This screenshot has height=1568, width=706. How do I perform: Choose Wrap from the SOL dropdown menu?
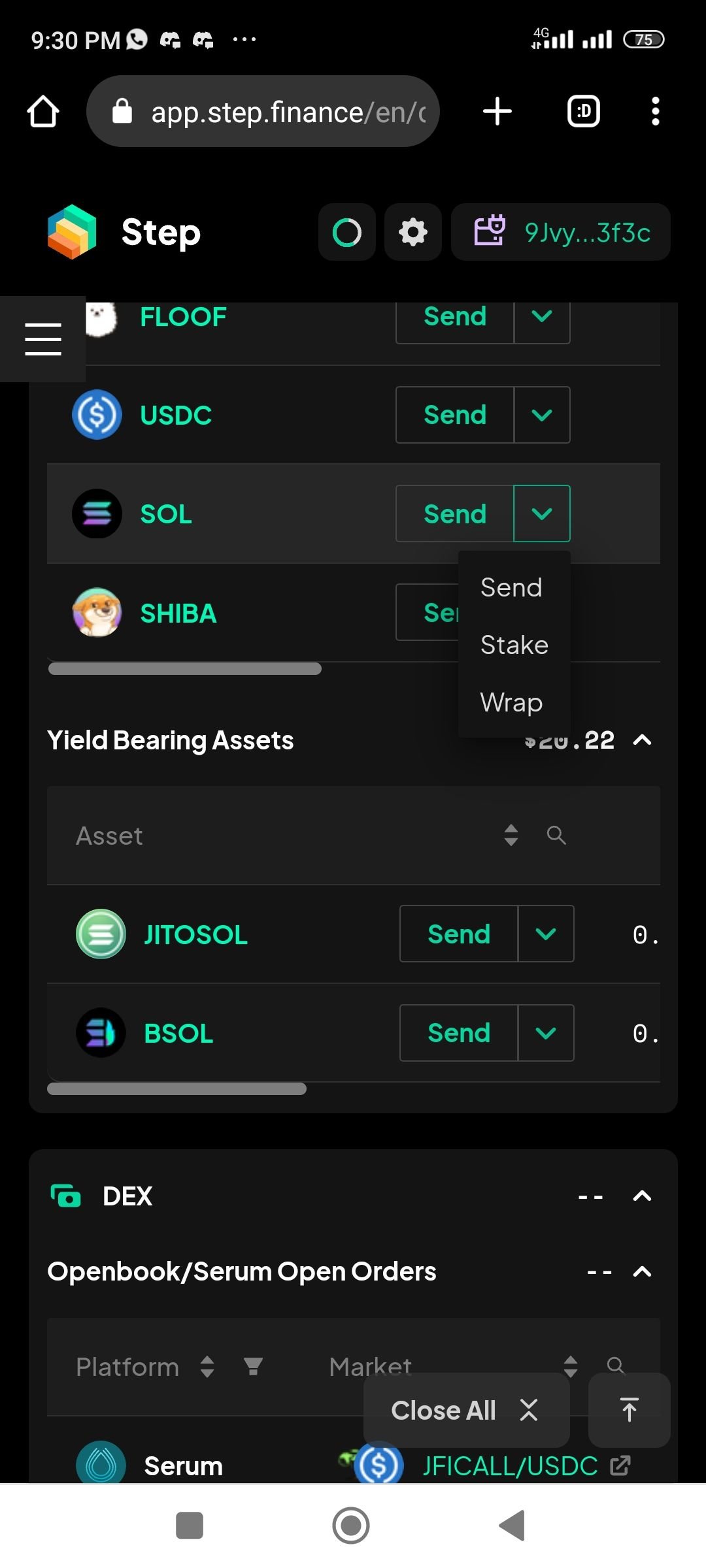click(x=512, y=702)
